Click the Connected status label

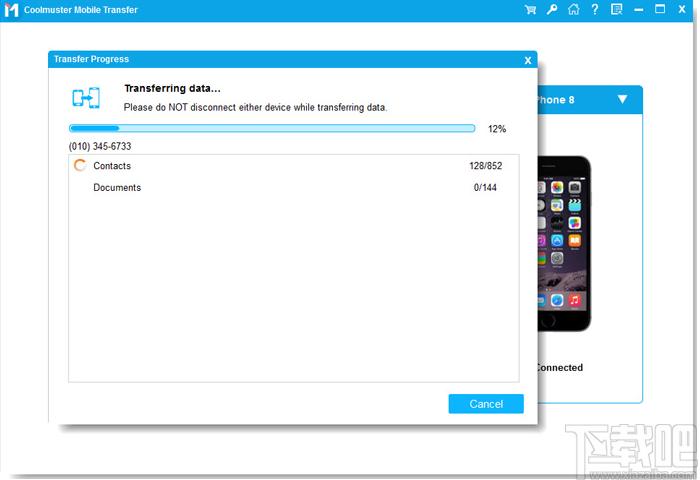[x=559, y=367]
